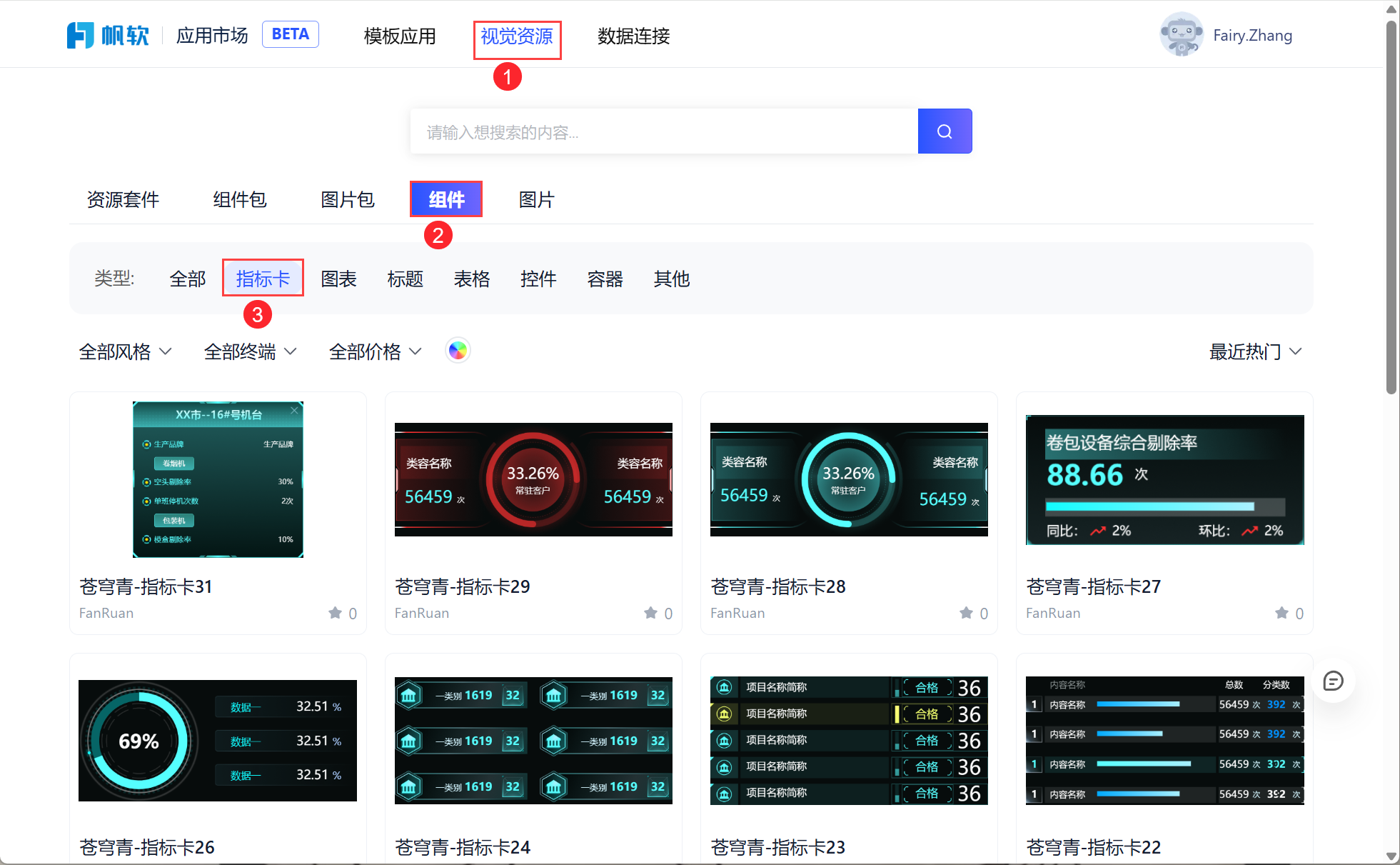Screen dimensions: 1400x865
Task: Open the 苍穹青-指标卡29 title link
Action: click(x=462, y=586)
